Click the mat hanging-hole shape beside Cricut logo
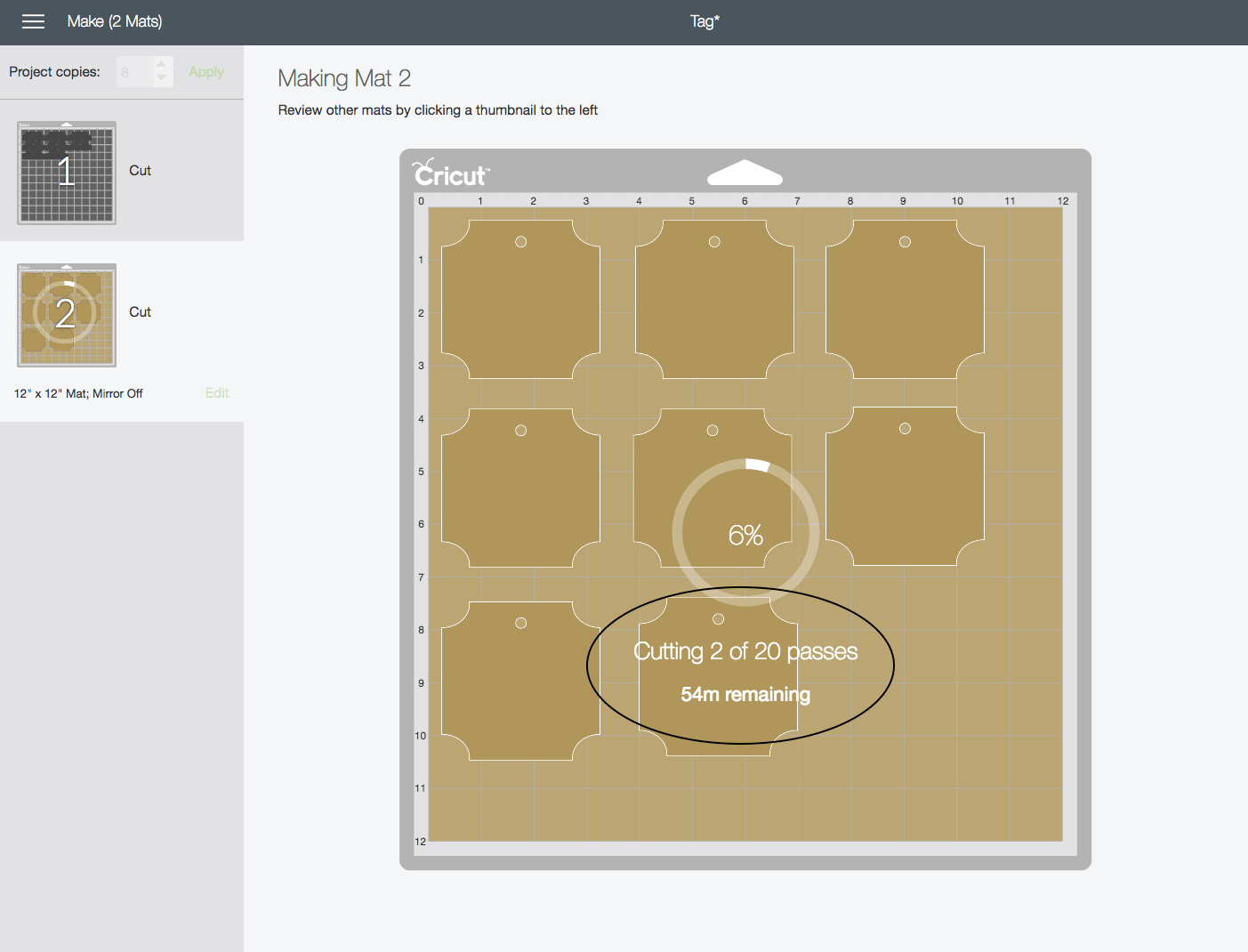The height and width of the screenshot is (952, 1248). (745, 173)
